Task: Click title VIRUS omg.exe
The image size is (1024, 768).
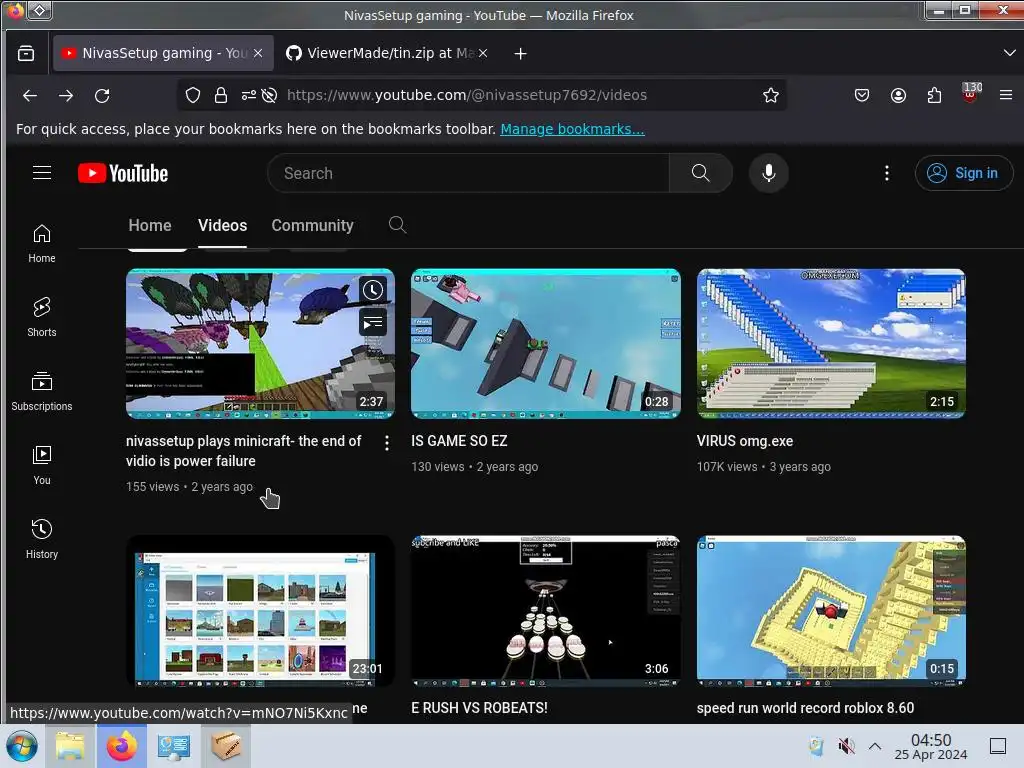Action: pos(744,441)
